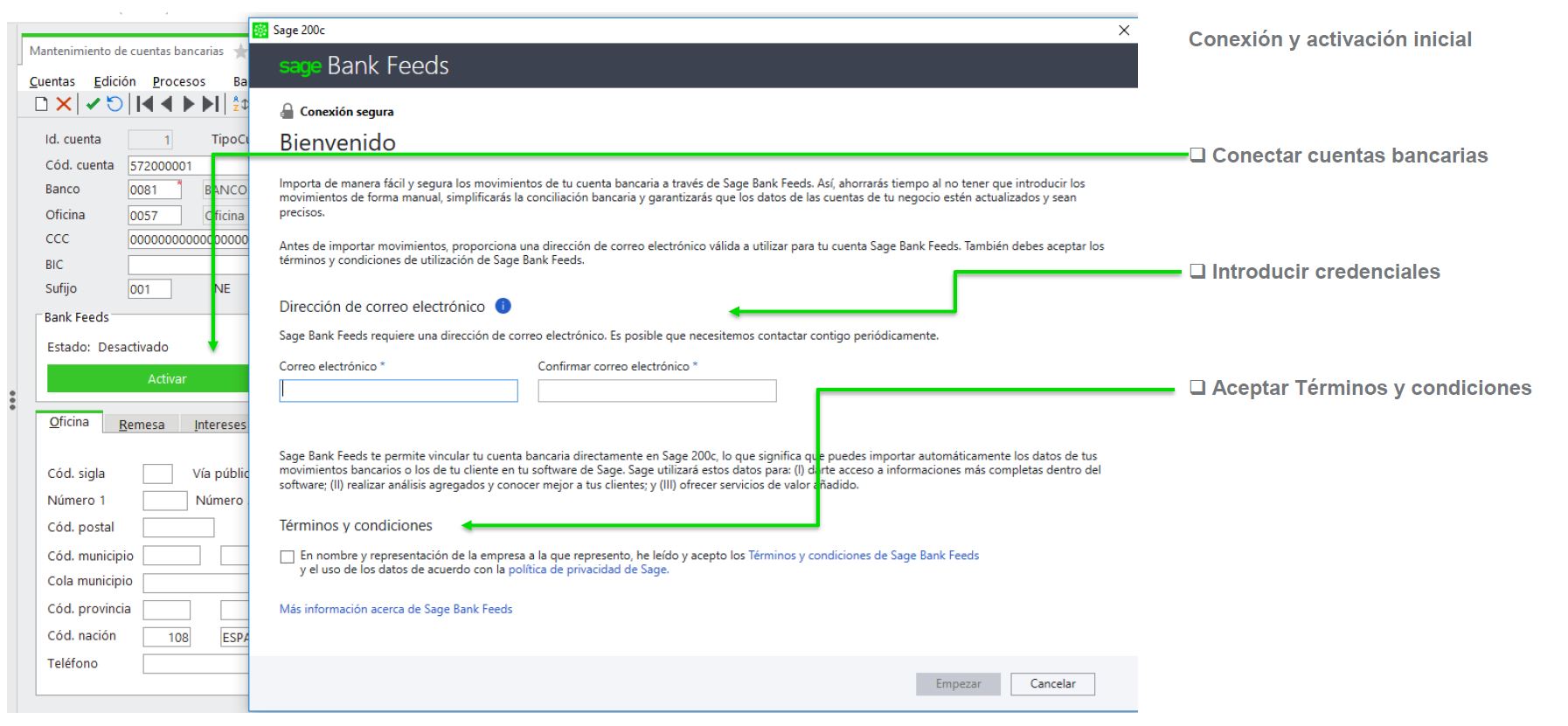Go to the next record arrow
This screenshot has height=726, width=1568.
pos(189,104)
